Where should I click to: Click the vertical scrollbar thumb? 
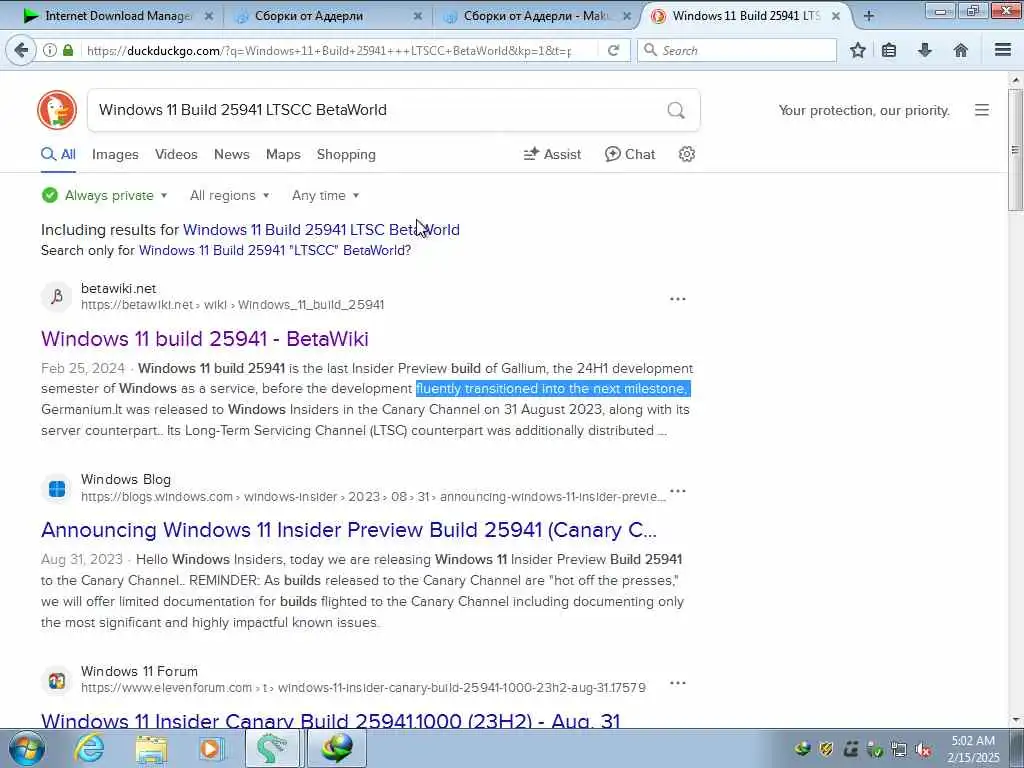tap(1015, 150)
